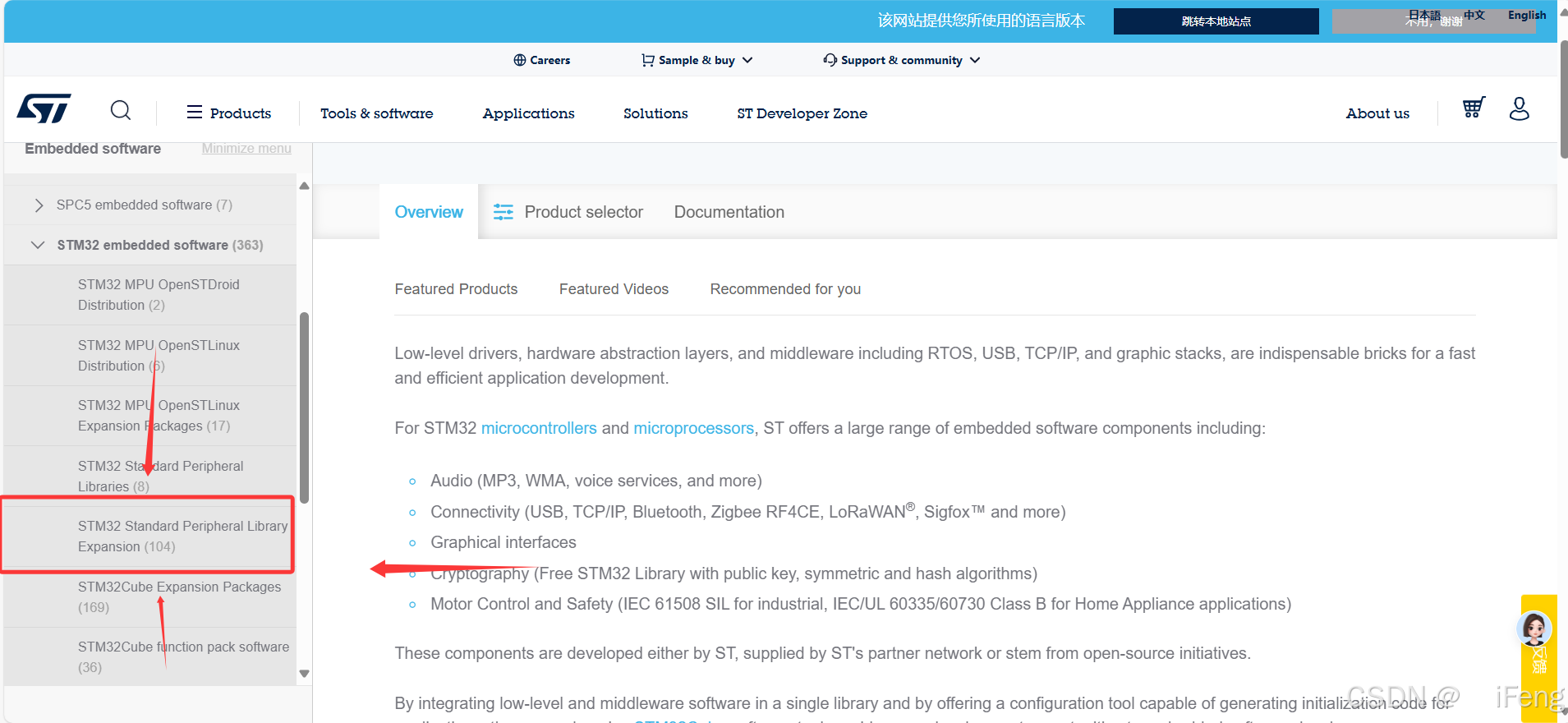Open STM32Cube Expansion Packages

150,597
